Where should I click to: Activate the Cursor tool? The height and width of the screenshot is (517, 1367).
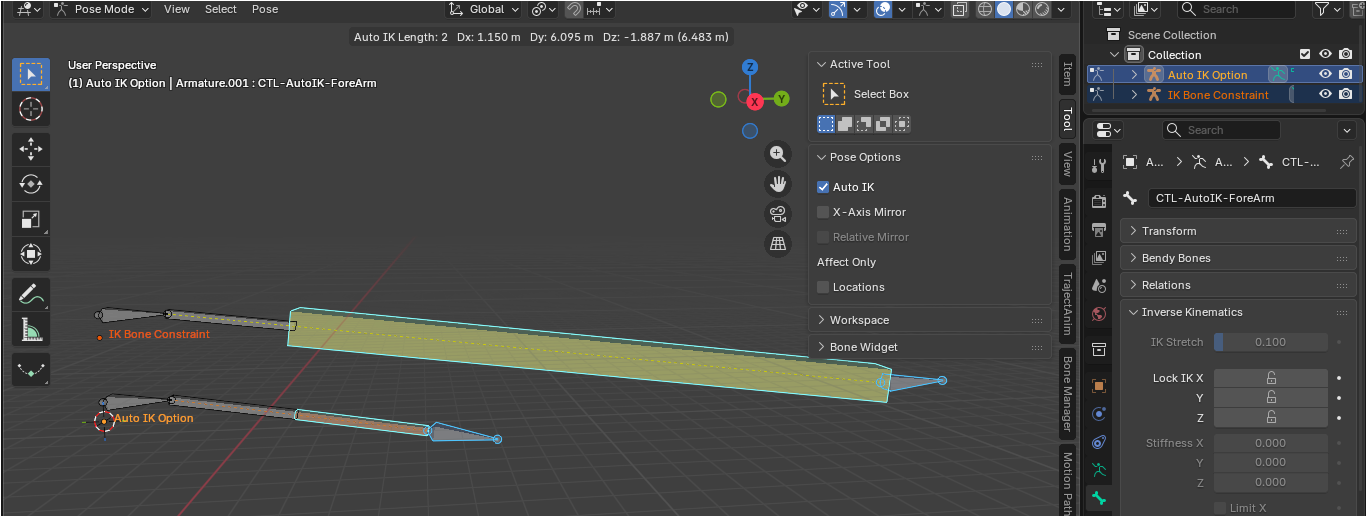[31, 109]
